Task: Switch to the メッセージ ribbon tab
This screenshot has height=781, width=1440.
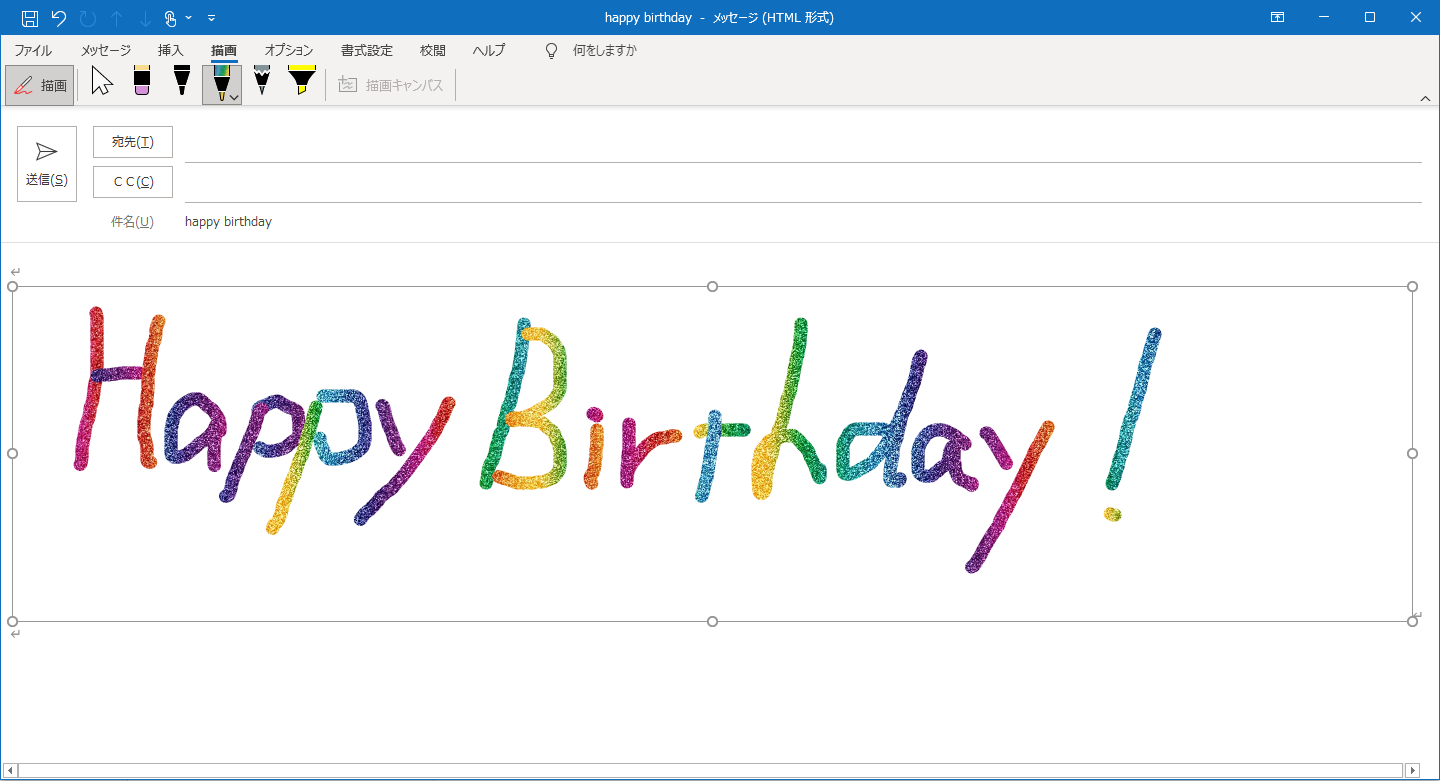Action: click(105, 50)
